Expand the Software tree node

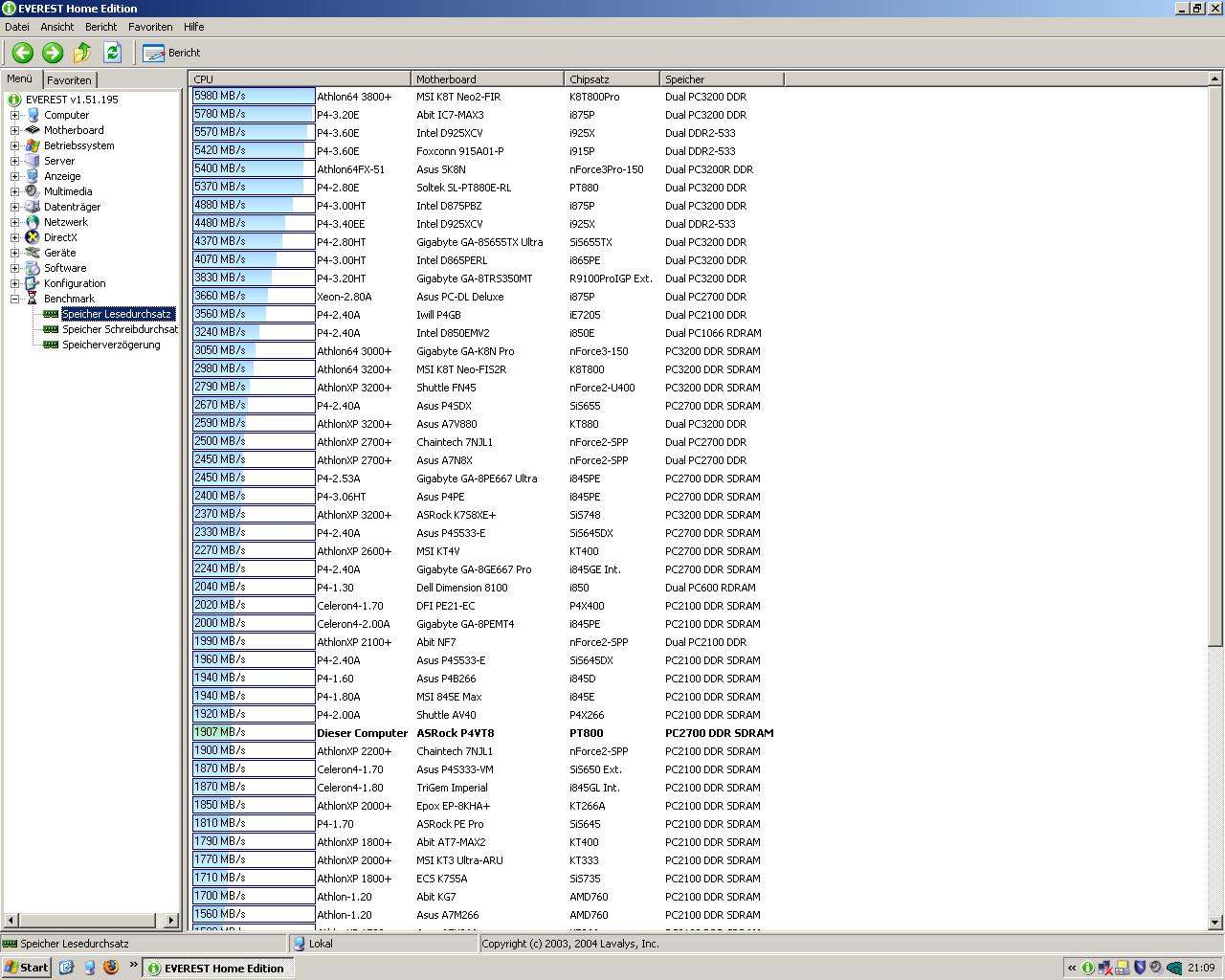[x=14, y=268]
